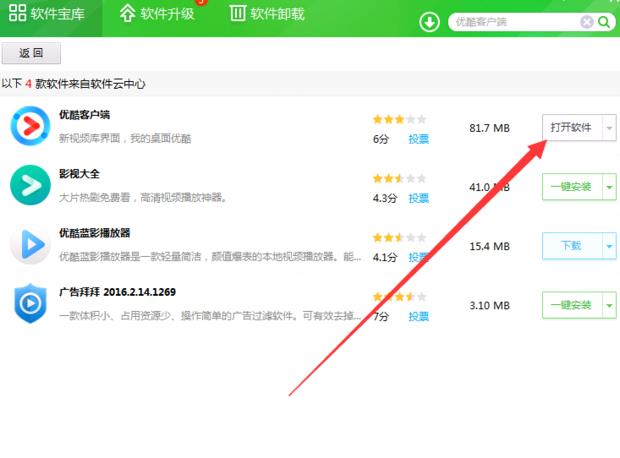This screenshot has width=620, height=458.
Task: Open the 优酷蓝影播放器 title
Action: point(95,233)
